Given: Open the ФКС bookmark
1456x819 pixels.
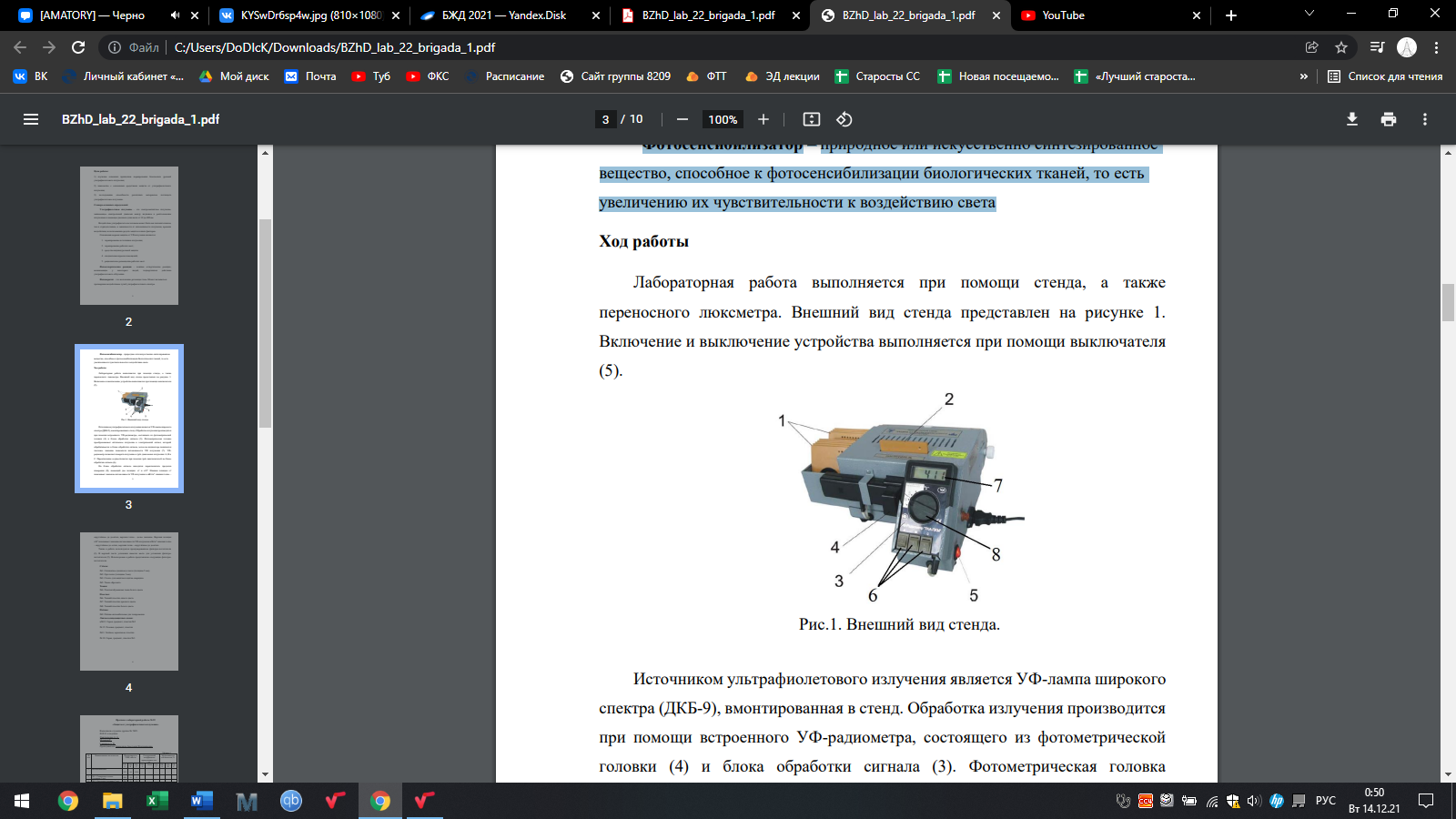Looking at the screenshot, I should tap(428, 76).
